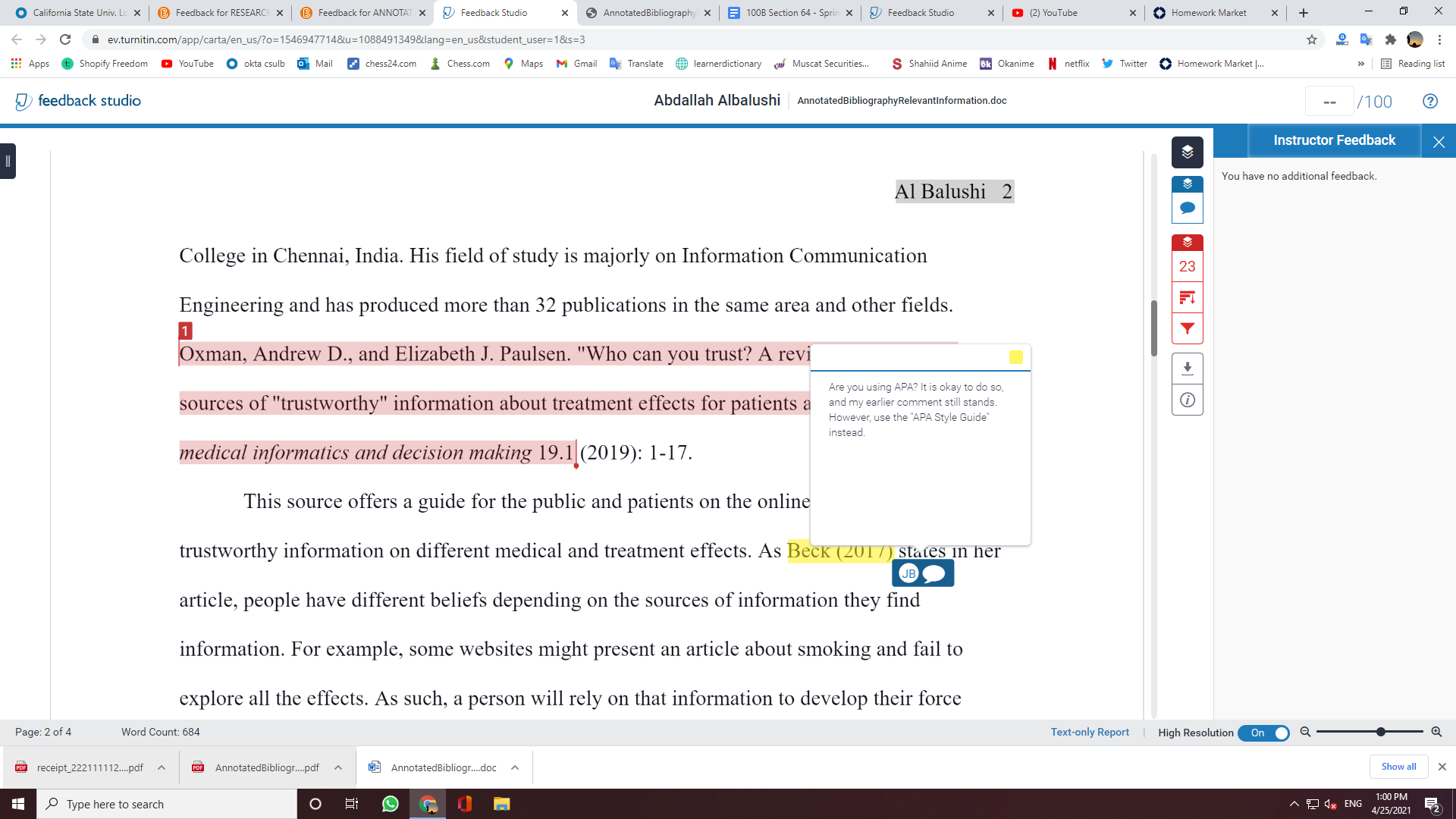Open the browser extensions puzzle icon
This screenshot has width=1456, height=819.
tap(1390, 39)
